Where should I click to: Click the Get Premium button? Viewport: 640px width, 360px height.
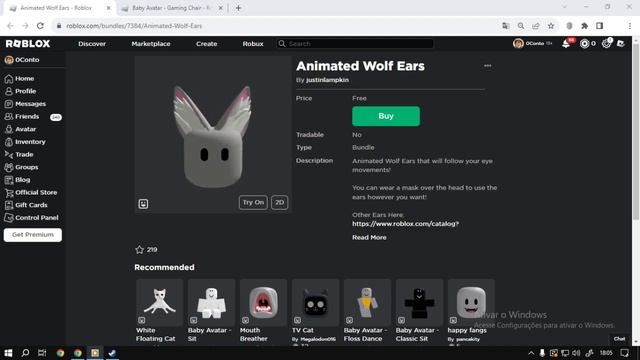(33, 235)
